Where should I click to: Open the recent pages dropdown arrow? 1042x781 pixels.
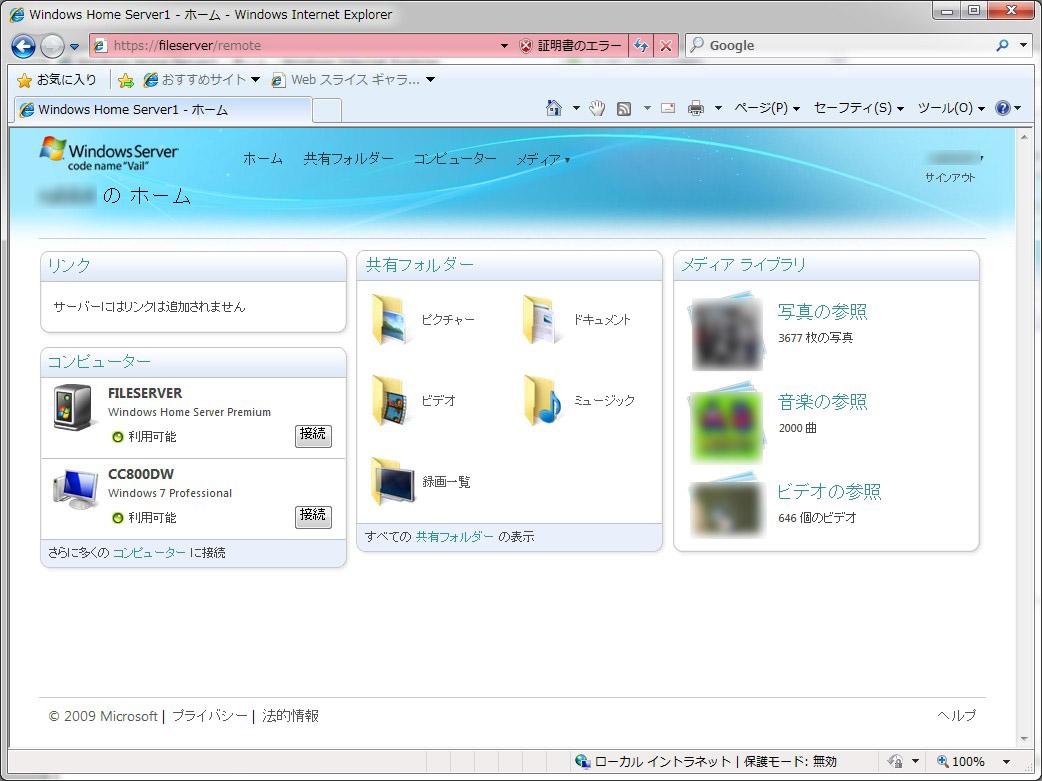[74, 47]
